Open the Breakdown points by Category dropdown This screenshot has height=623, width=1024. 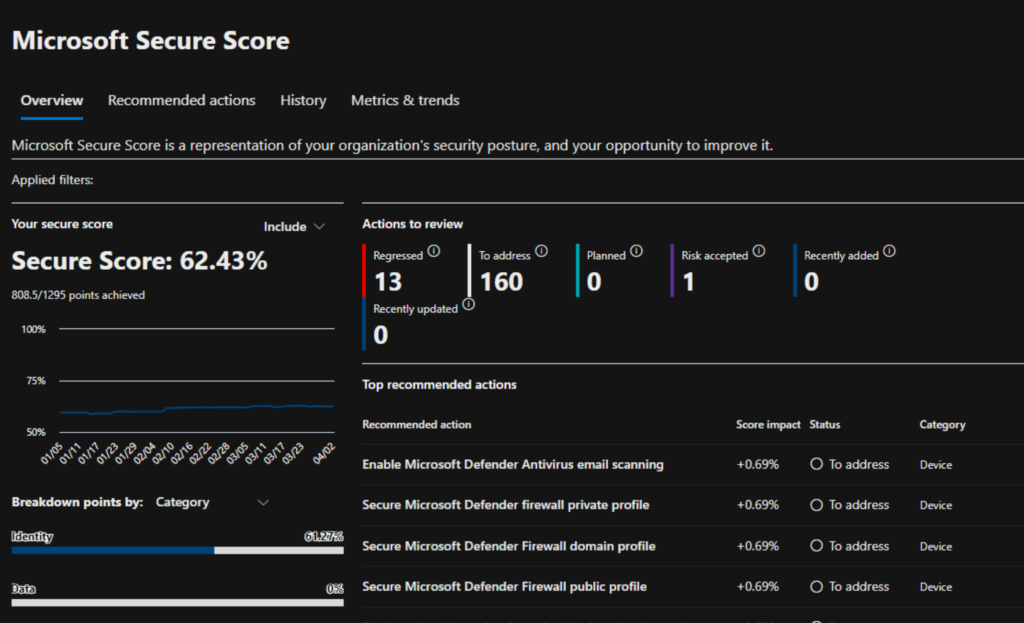212,502
